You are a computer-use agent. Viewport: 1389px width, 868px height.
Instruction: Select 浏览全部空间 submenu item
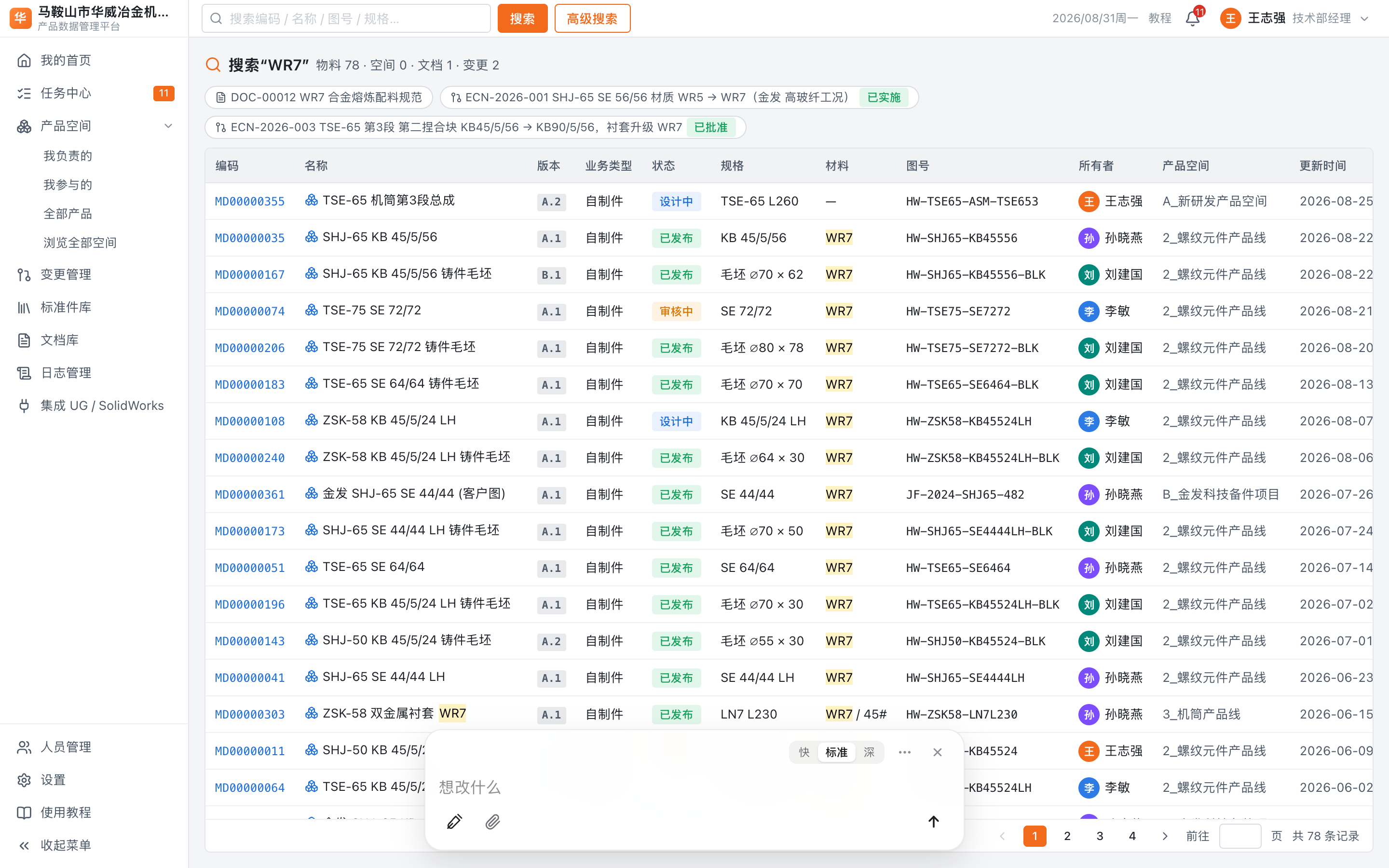81,243
